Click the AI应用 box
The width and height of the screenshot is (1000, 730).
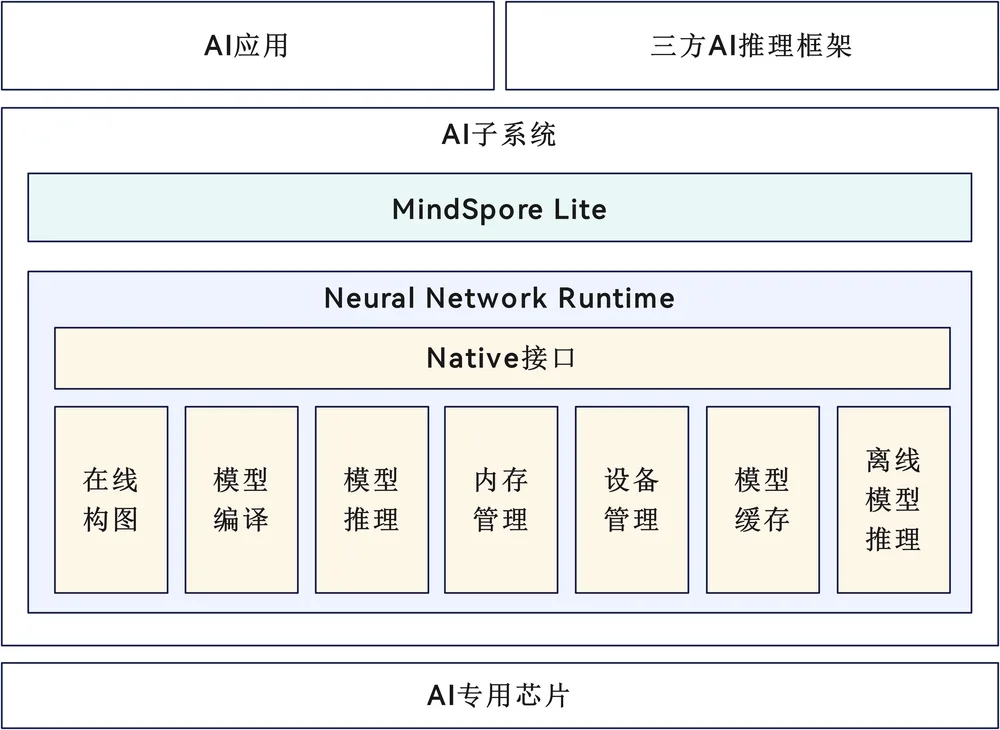click(247, 45)
